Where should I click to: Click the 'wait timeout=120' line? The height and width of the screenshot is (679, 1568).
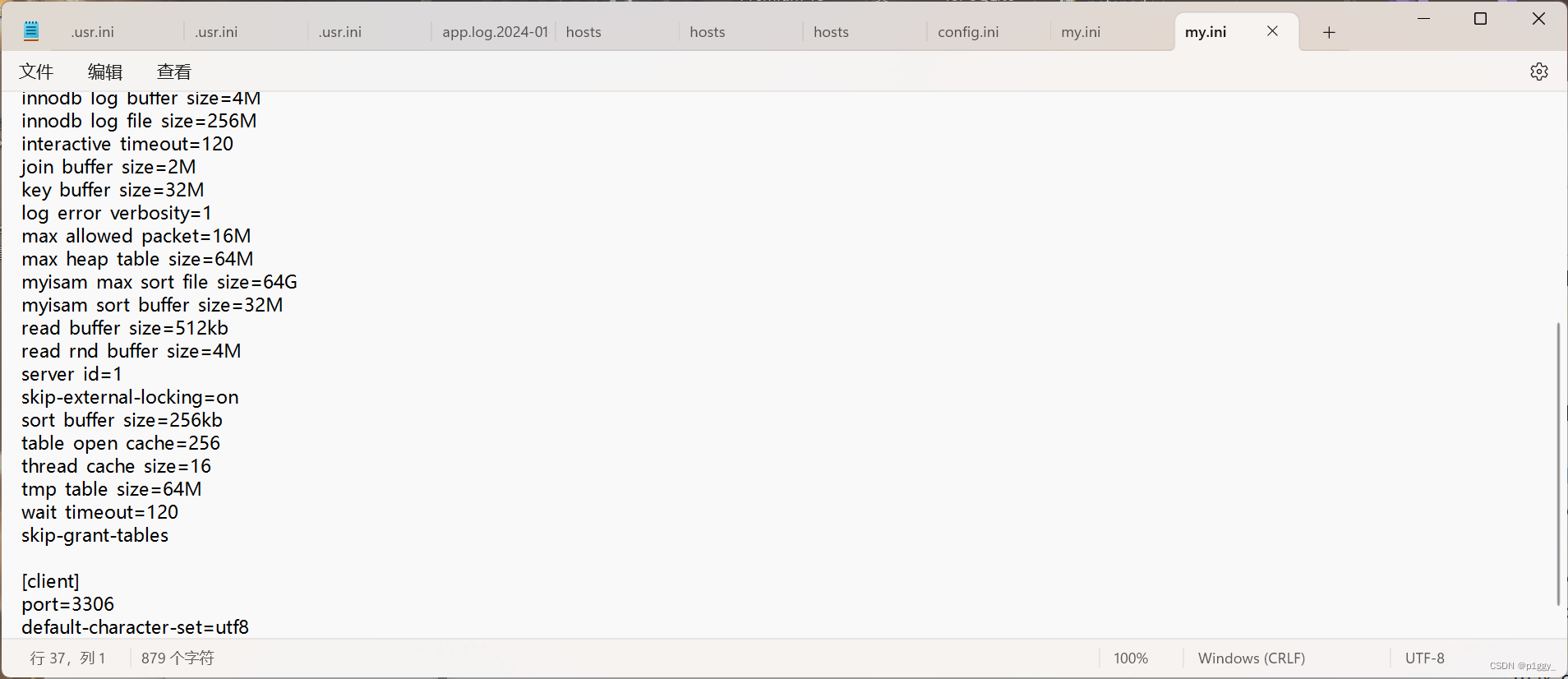pos(100,512)
